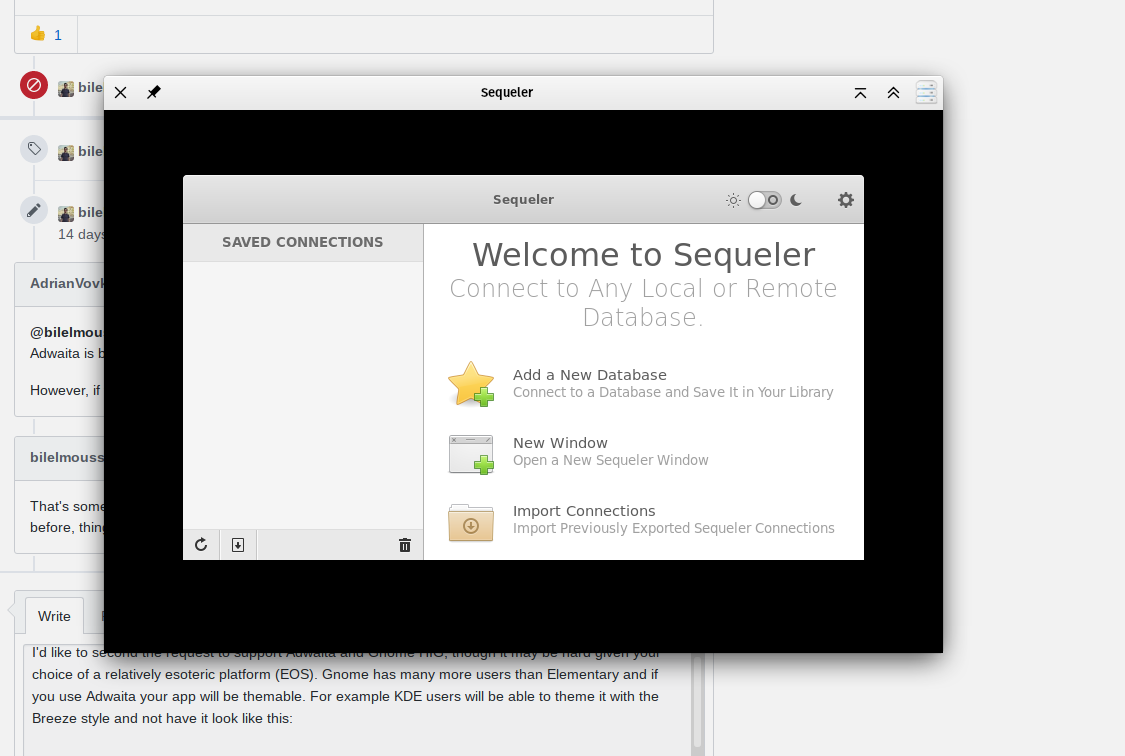Click the Welcome to Sequeler heading

pos(644,255)
